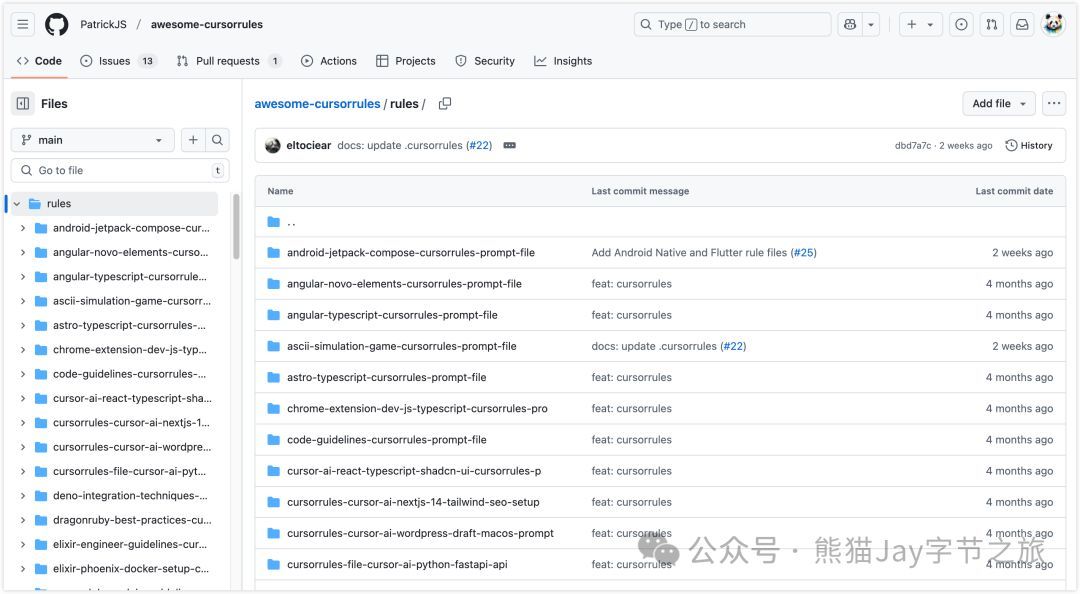Collapse the Files side panel icon
This screenshot has width=1080, height=594.
coord(23,103)
